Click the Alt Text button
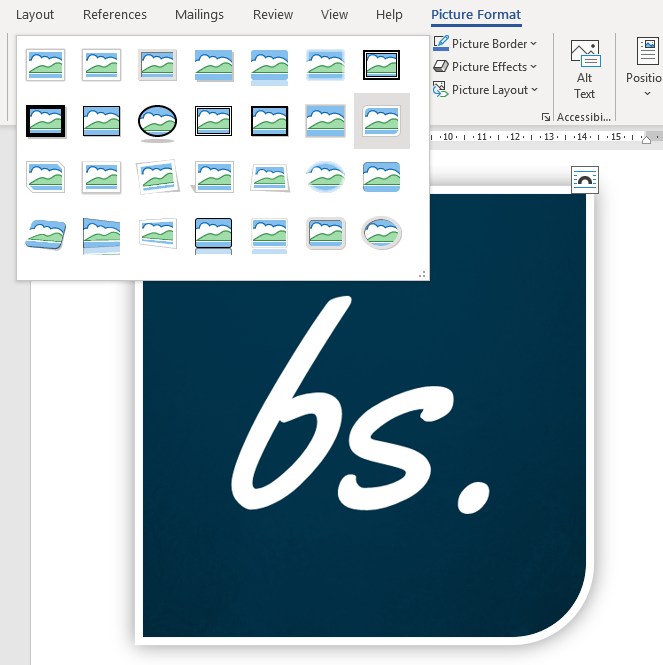The width and height of the screenshot is (663, 665). coord(585,70)
